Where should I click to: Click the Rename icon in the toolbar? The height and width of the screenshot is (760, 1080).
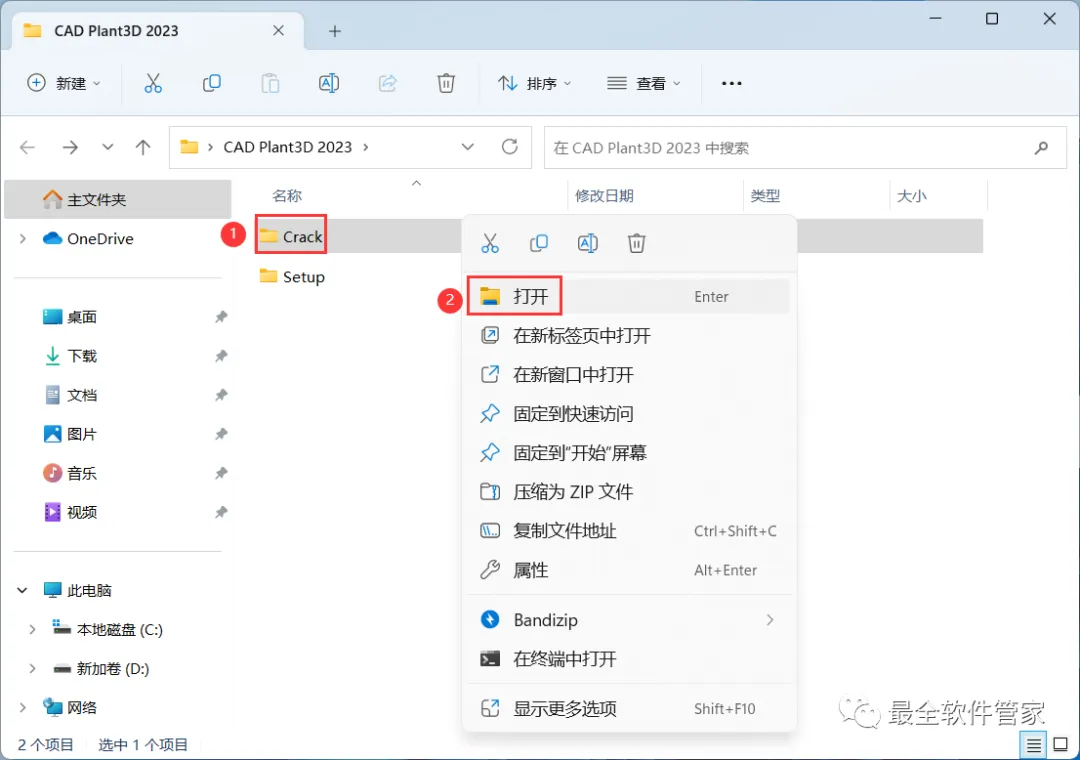pyautogui.click(x=329, y=83)
